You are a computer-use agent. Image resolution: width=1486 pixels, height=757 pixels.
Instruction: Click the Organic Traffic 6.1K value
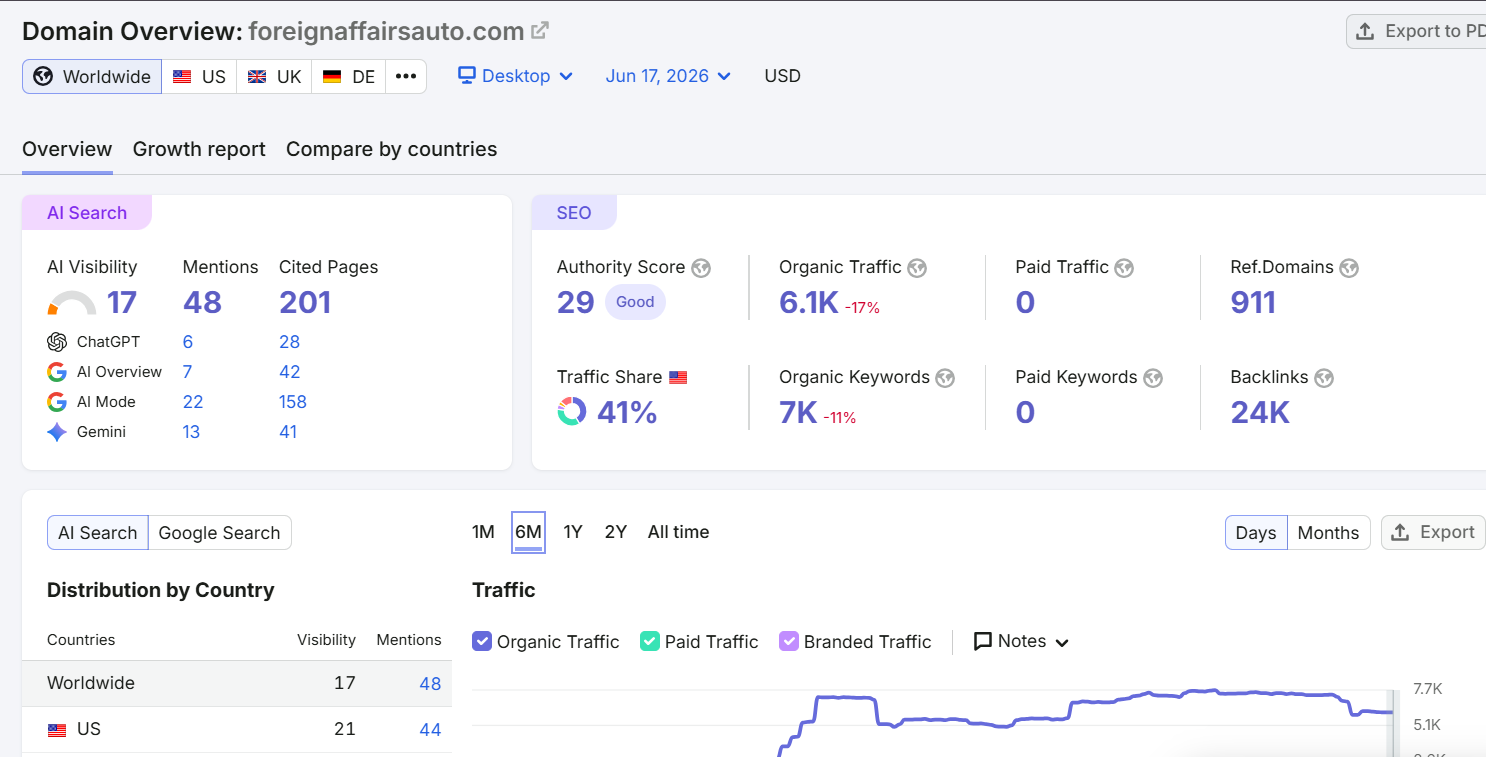[x=809, y=303]
